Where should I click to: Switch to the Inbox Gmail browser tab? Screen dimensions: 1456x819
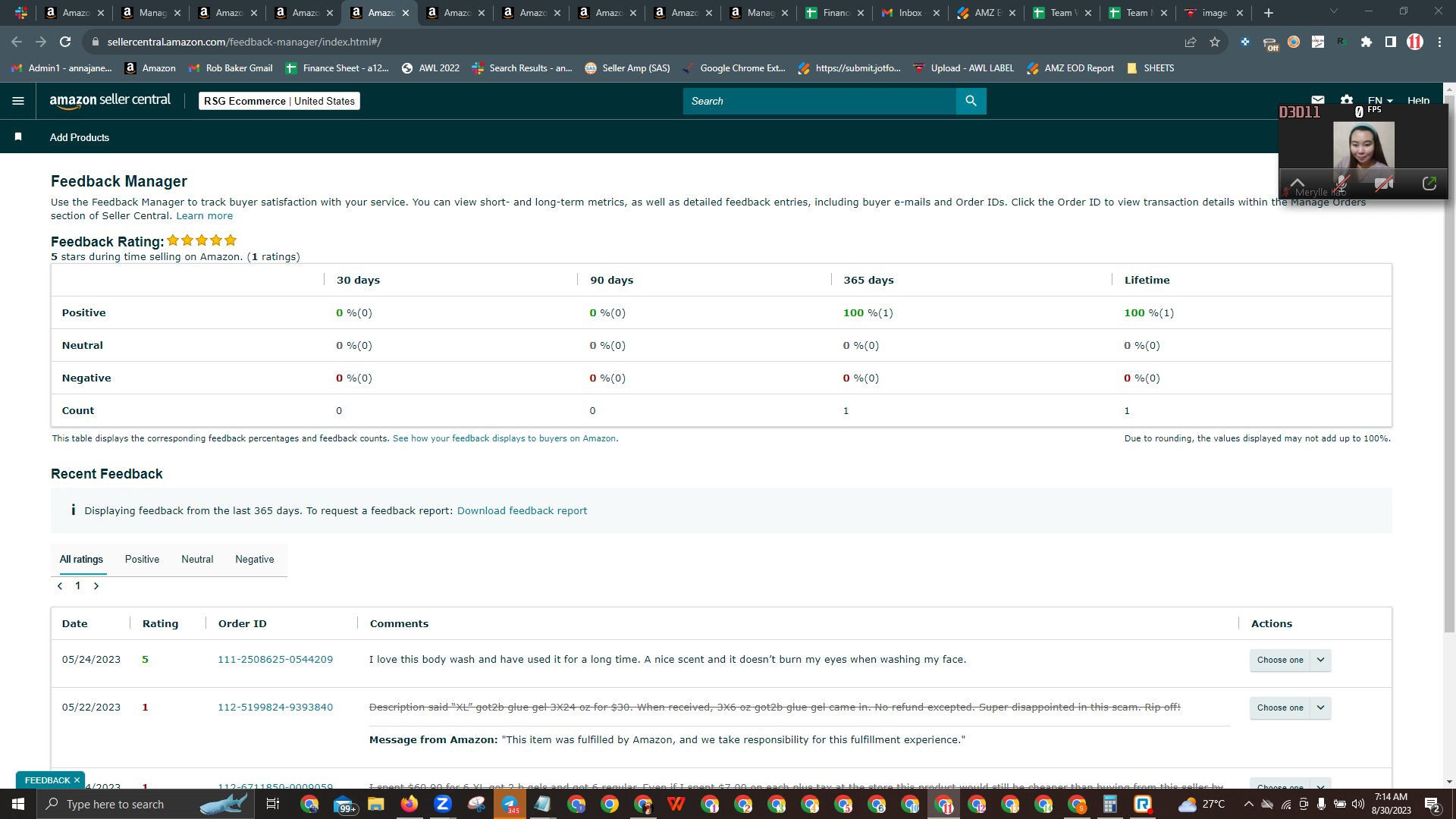pyautogui.click(x=909, y=13)
